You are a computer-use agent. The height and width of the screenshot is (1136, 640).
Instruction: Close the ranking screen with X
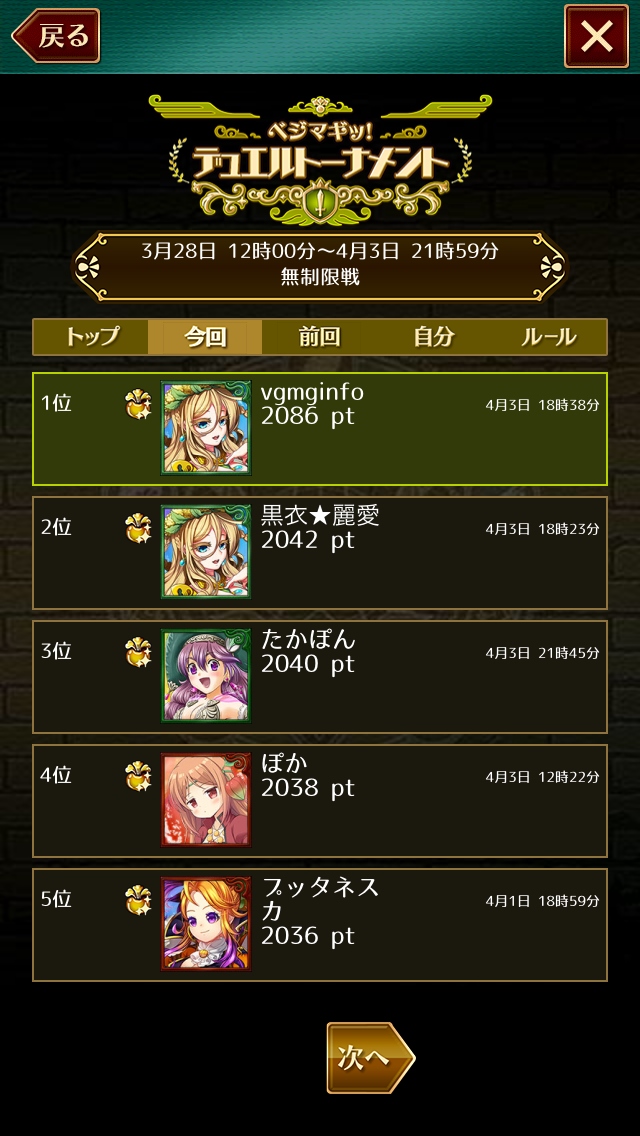pyautogui.click(x=597, y=36)
